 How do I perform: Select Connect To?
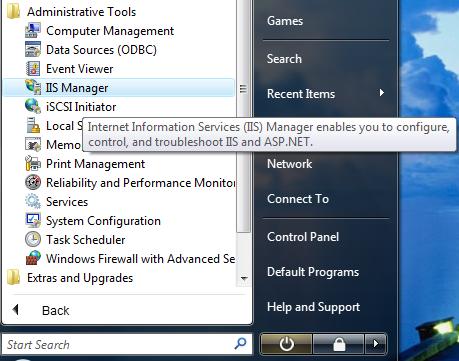298,199
